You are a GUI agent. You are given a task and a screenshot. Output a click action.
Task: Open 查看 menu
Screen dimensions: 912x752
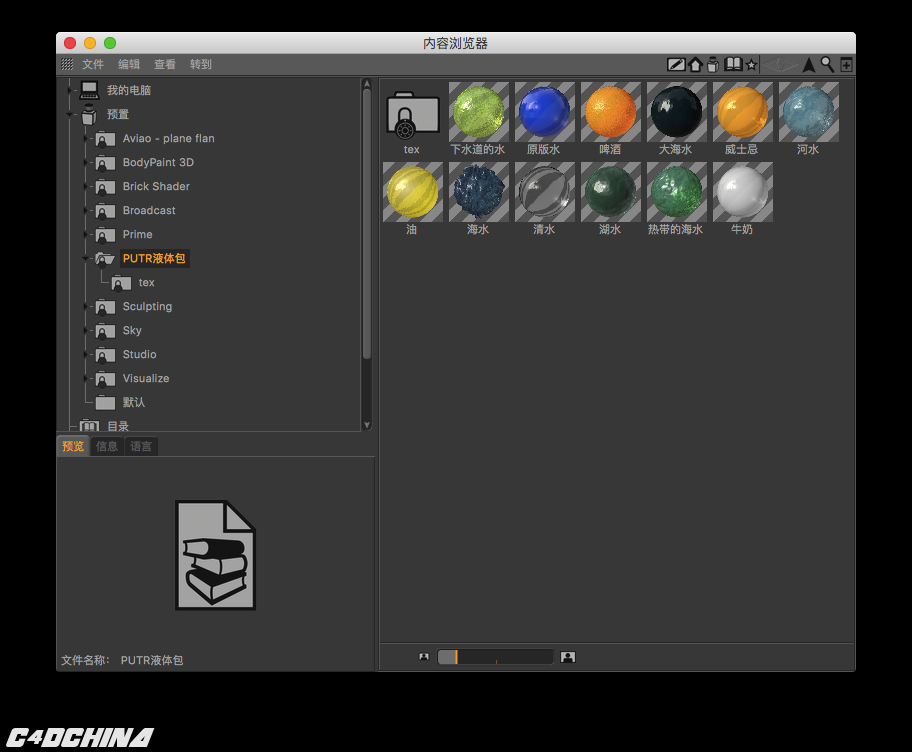[x=165, y=64]
